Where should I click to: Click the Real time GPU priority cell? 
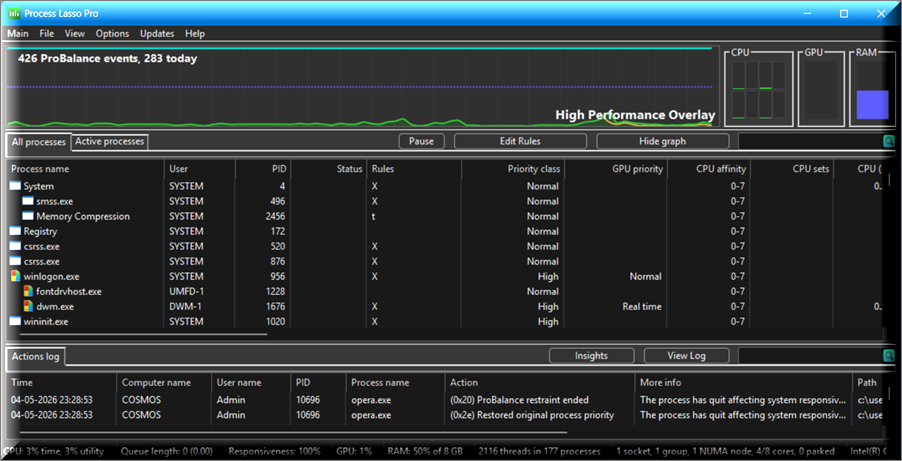click(642, 306)
